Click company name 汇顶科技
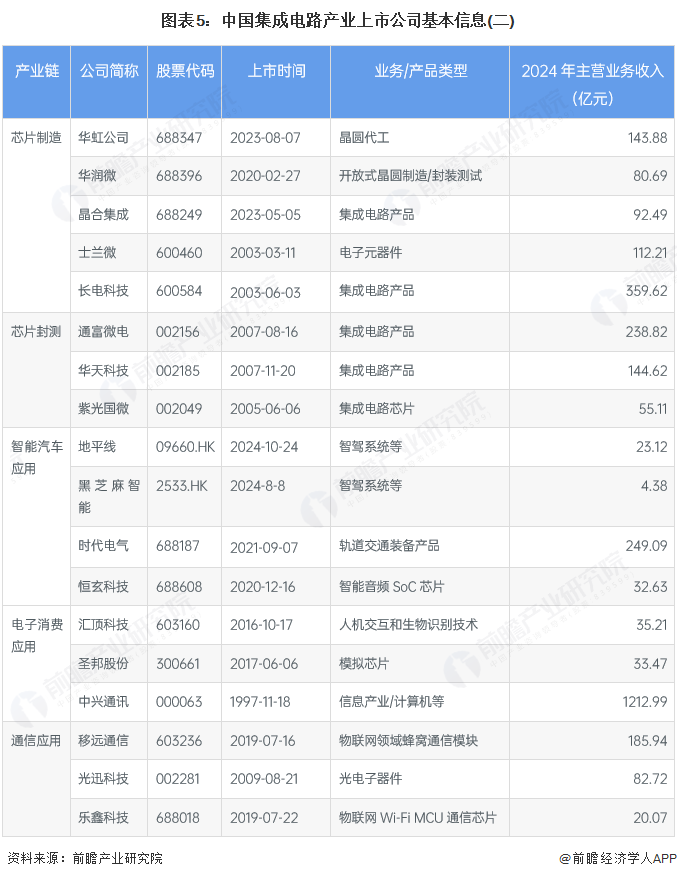The height and width of the screenshot is (879, 677). pos(103,625)
